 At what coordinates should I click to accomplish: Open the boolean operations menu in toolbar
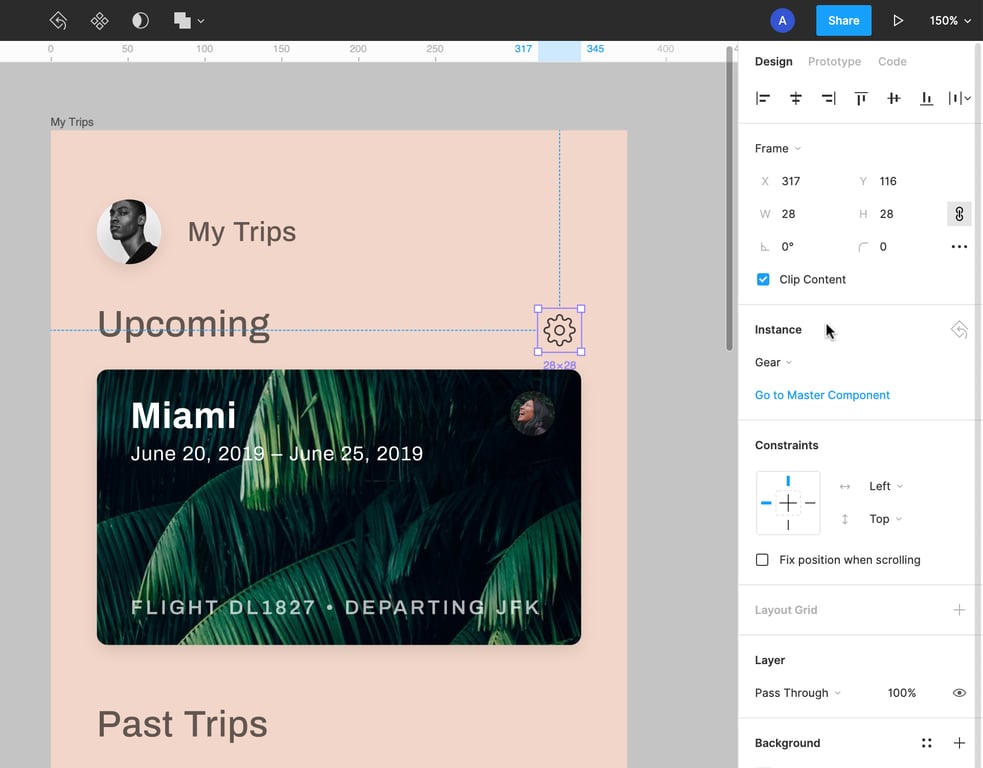tap(188, 20)
